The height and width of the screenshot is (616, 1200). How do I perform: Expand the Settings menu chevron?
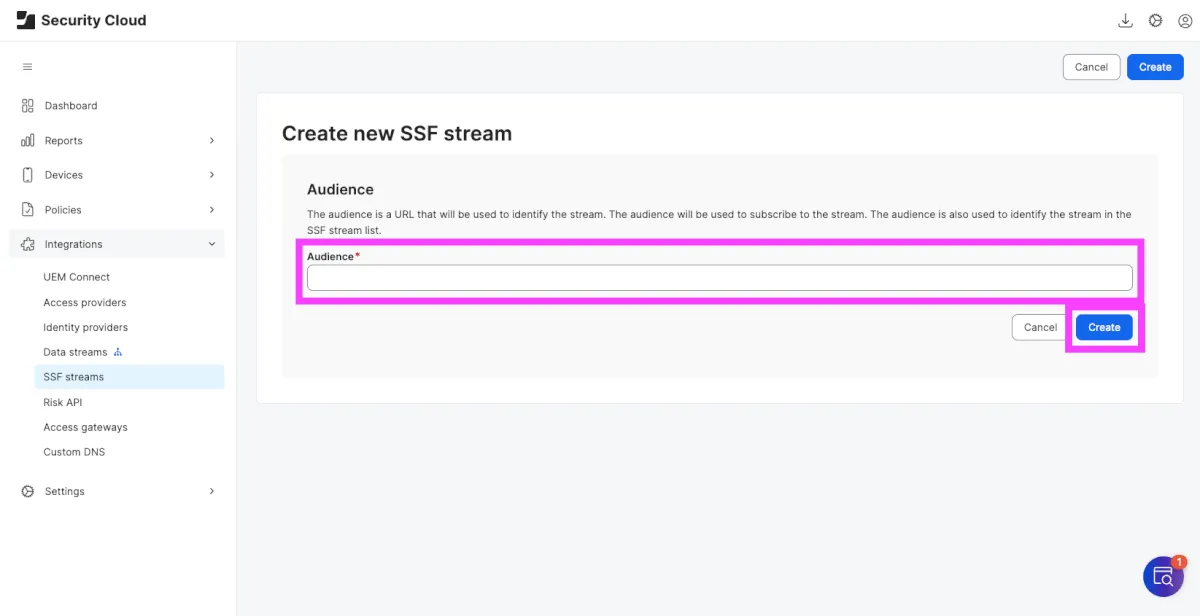tap(212, 491)
